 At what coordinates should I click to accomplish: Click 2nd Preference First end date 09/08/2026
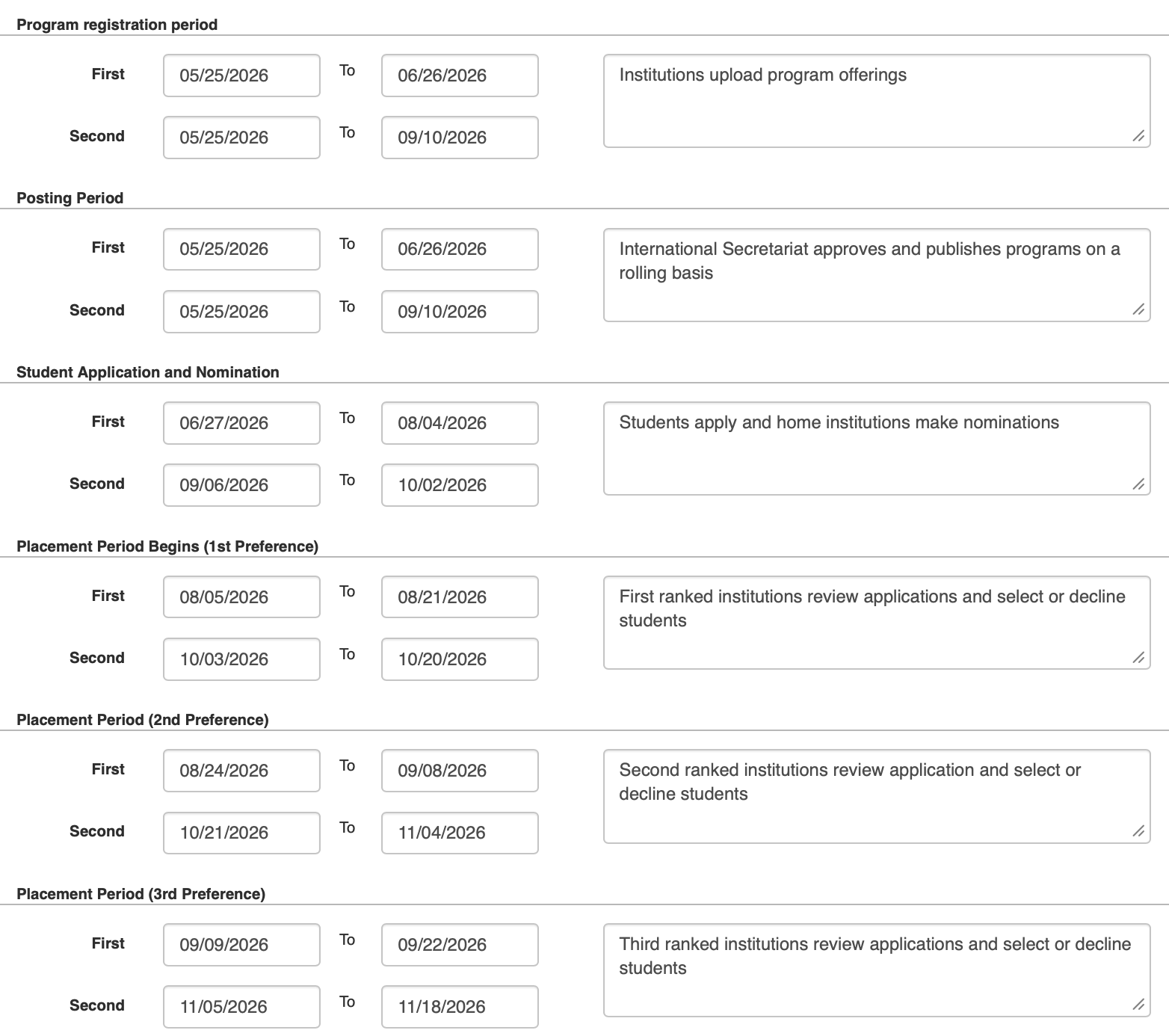(x=460, y=771)
